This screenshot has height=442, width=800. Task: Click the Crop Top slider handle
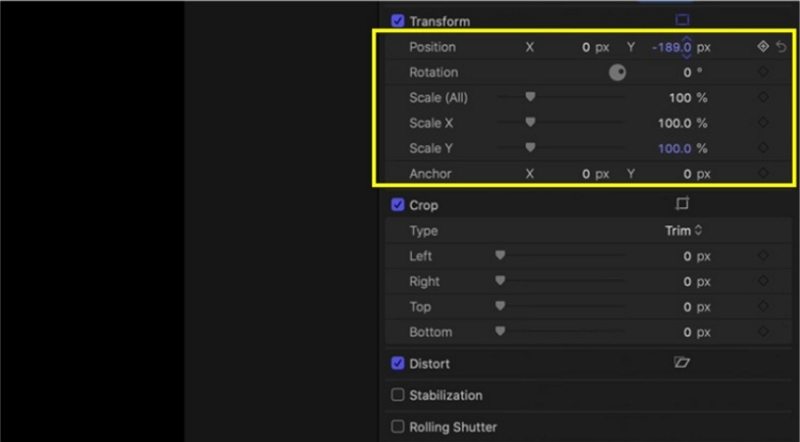500,306
